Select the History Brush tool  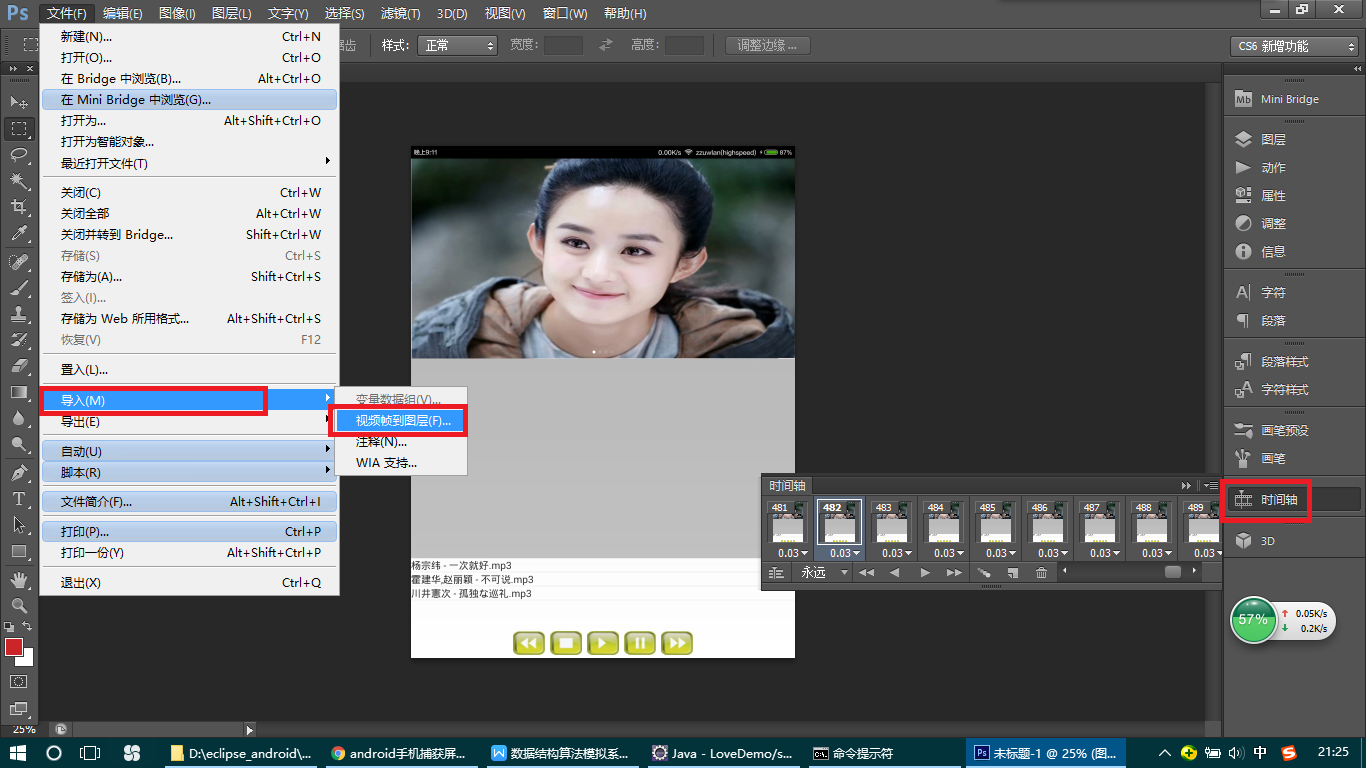tap(19, 340)
